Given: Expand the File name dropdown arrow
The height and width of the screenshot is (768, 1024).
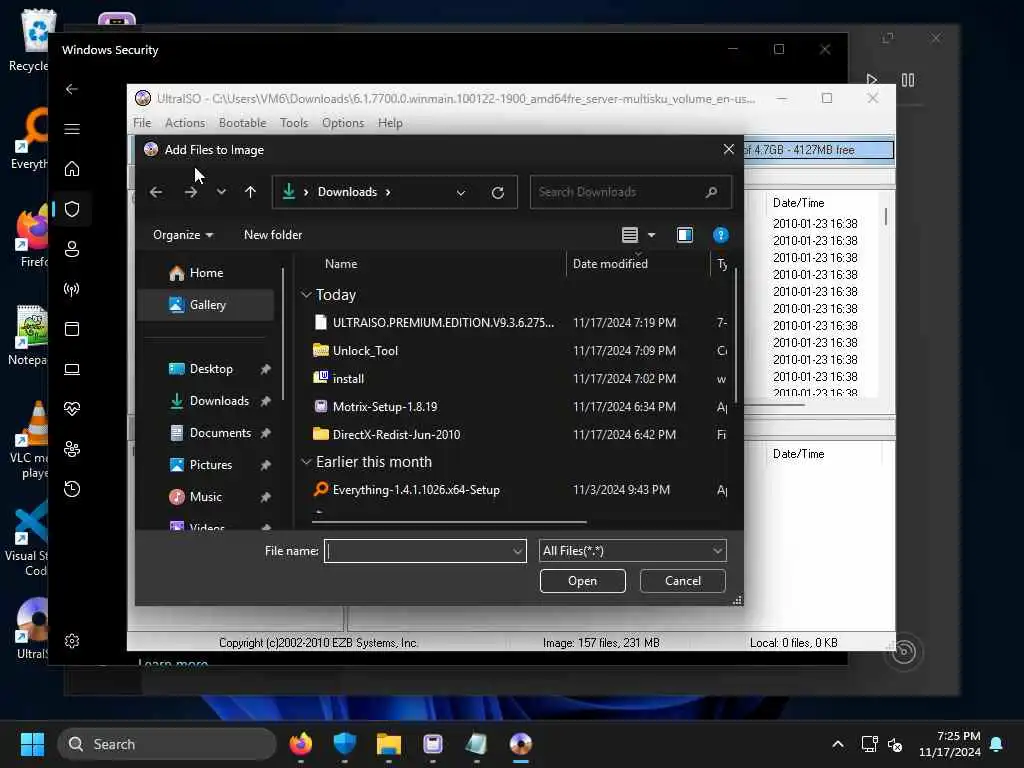Looking at the screenshot, I should click(x=517, y=551).
